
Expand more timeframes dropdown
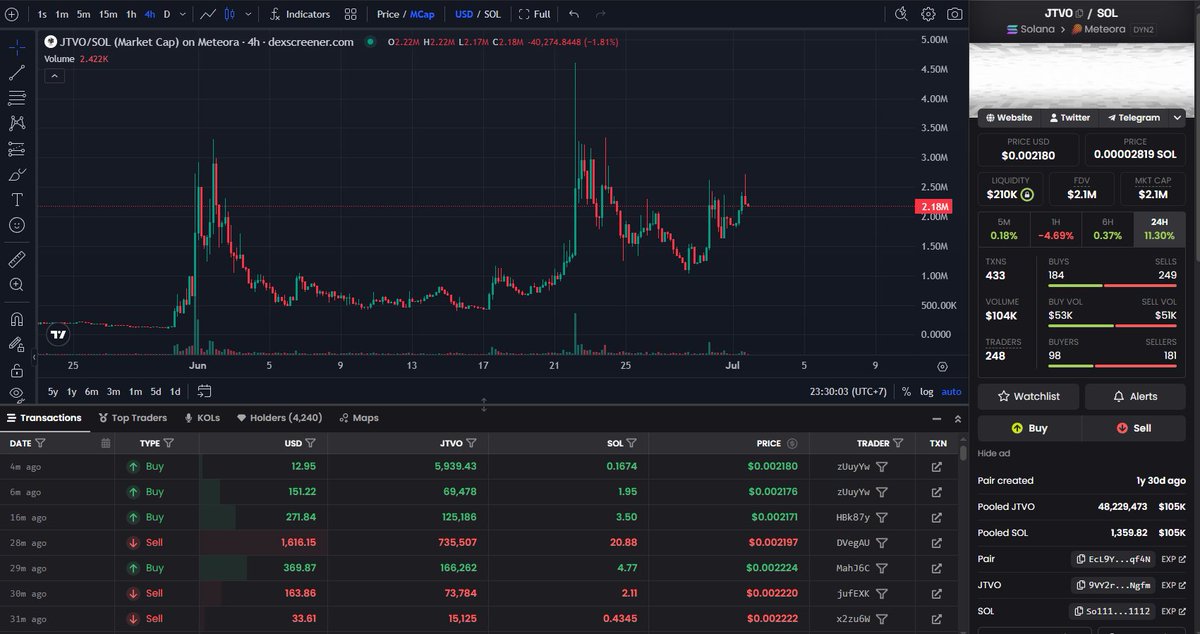[x=184, y=14]
